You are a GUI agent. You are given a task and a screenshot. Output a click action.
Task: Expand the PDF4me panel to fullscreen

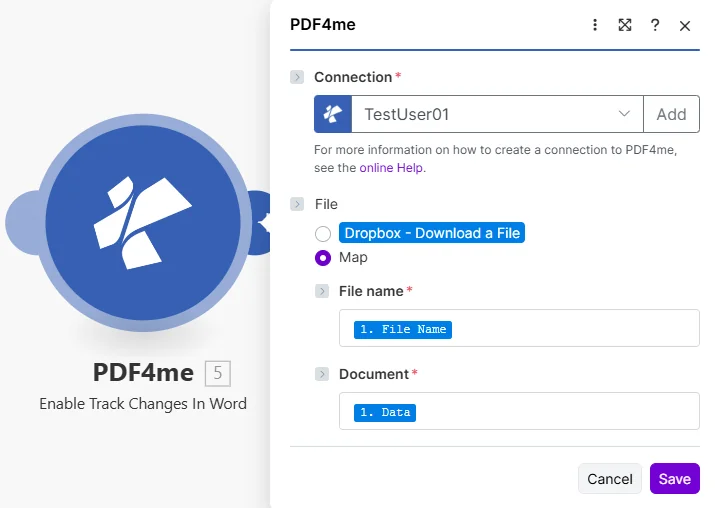click(x=625, y=25)
